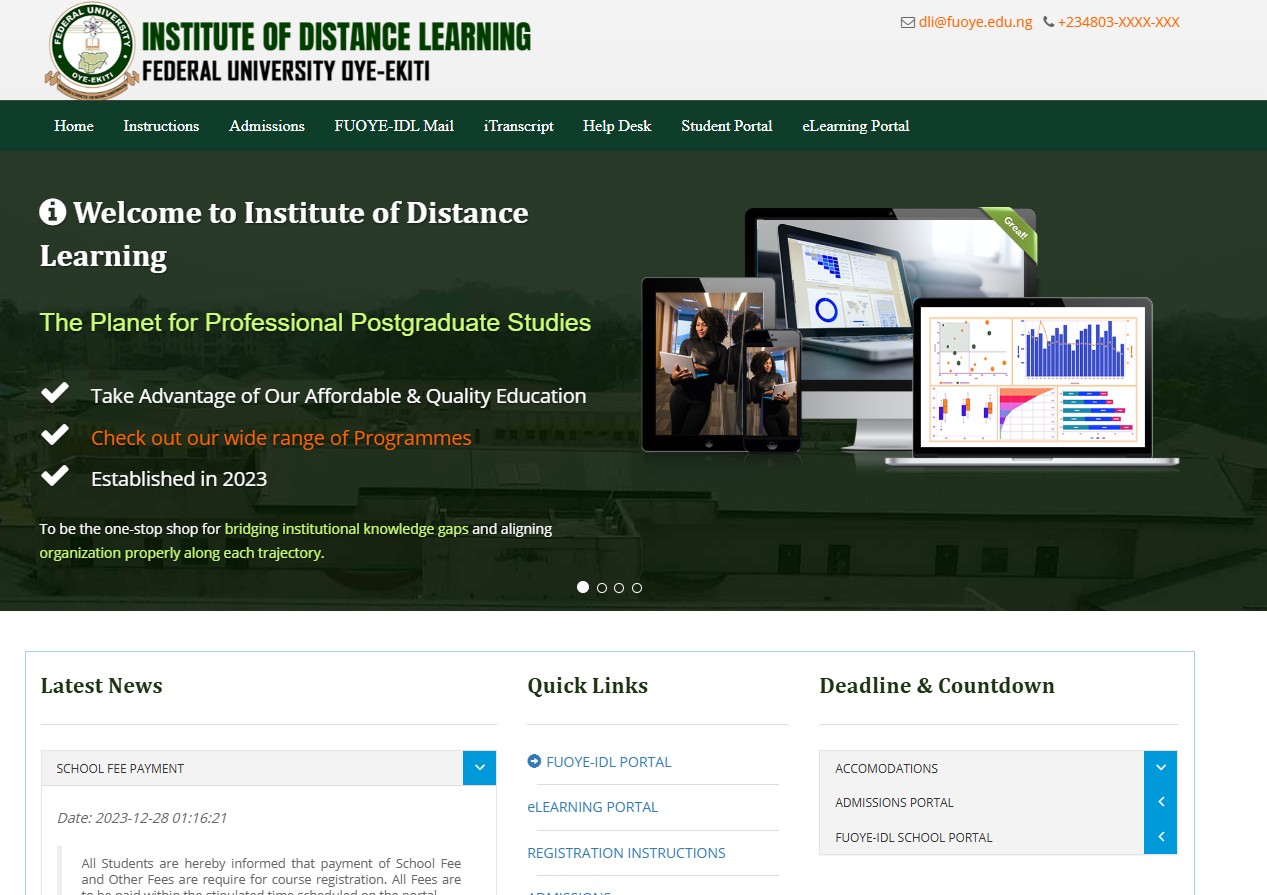Click the 'Established in 2023' text
The image size is (1267, 895).
(179, 479)
